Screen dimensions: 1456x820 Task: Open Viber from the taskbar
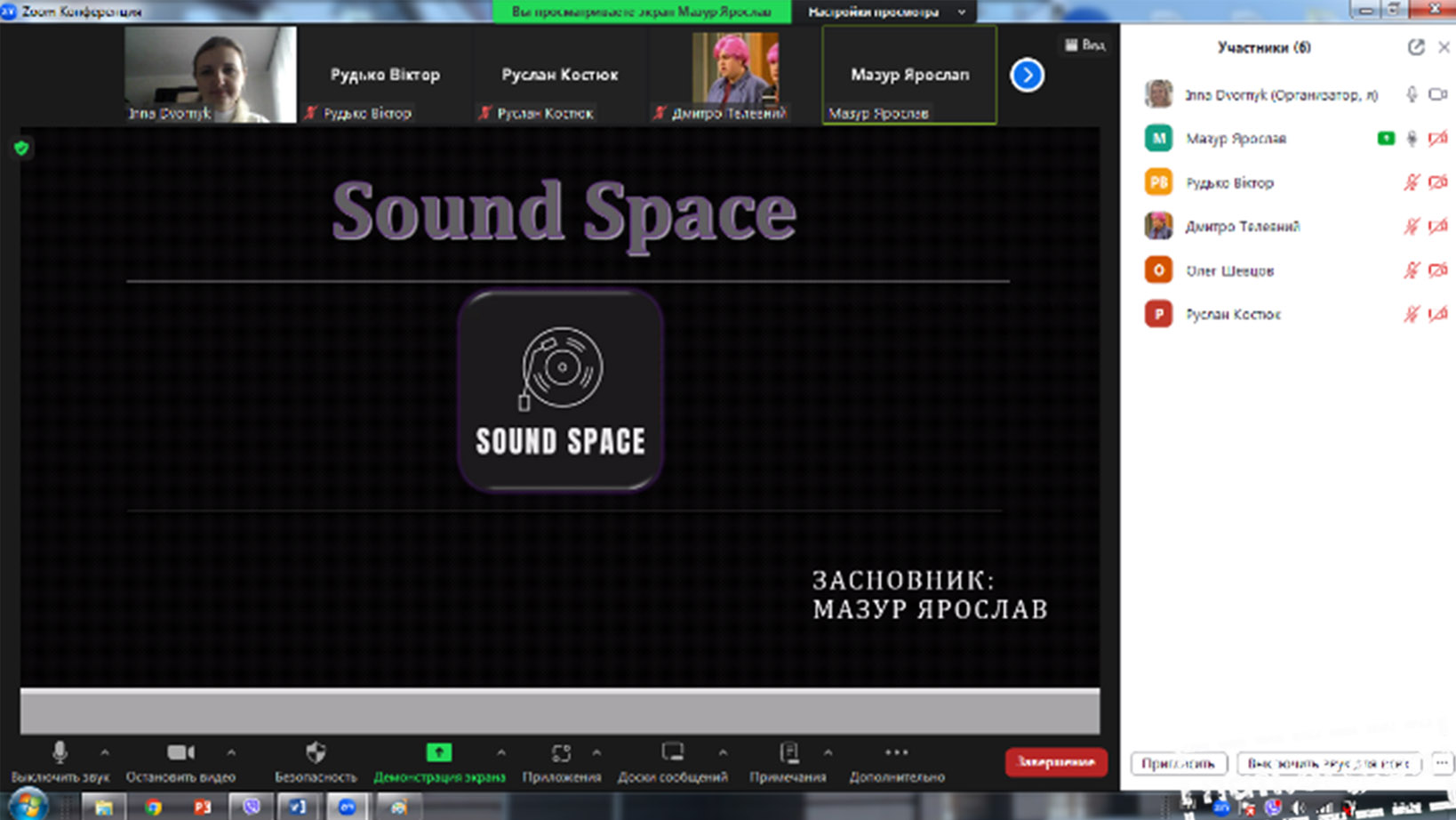251,807
